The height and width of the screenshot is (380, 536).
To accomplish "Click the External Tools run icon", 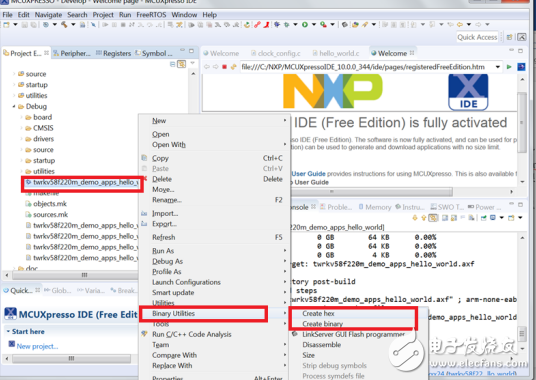I will [x=323, y=25].
